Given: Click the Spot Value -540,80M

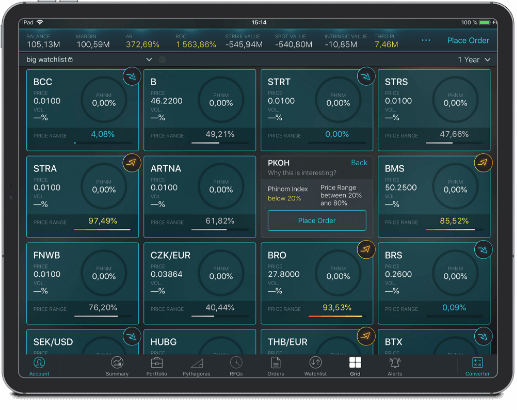Looking at the screenshot, I should tap(294, 44).
